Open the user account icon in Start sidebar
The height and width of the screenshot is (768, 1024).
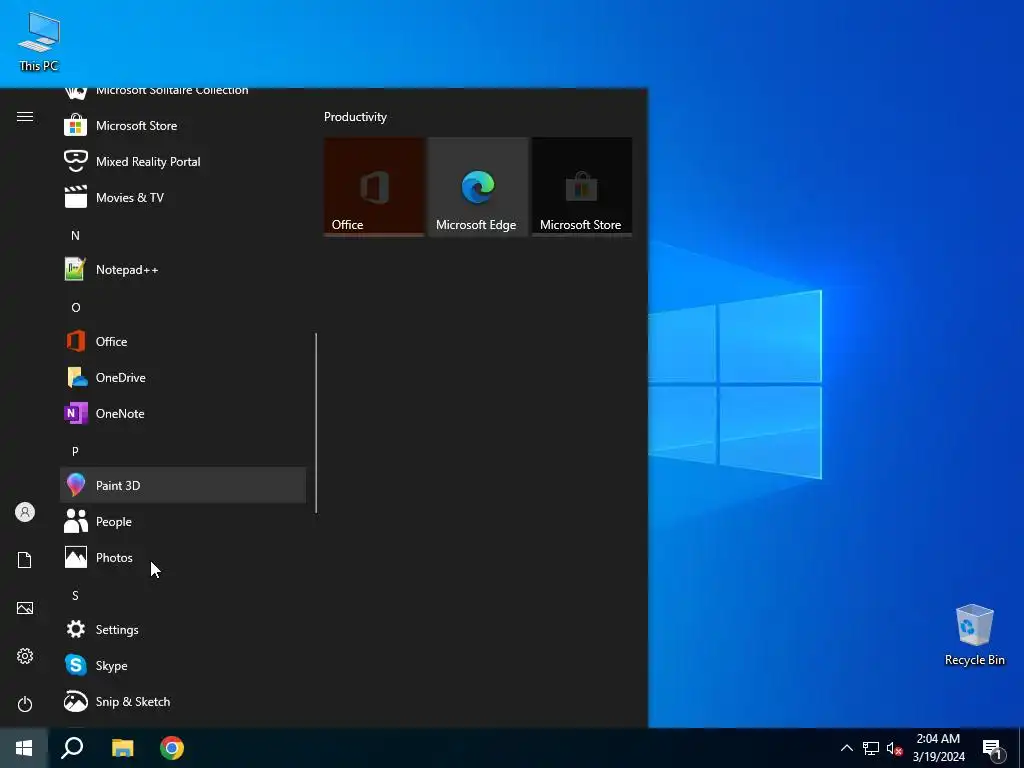pyautogui.click(x=25, y=512)
